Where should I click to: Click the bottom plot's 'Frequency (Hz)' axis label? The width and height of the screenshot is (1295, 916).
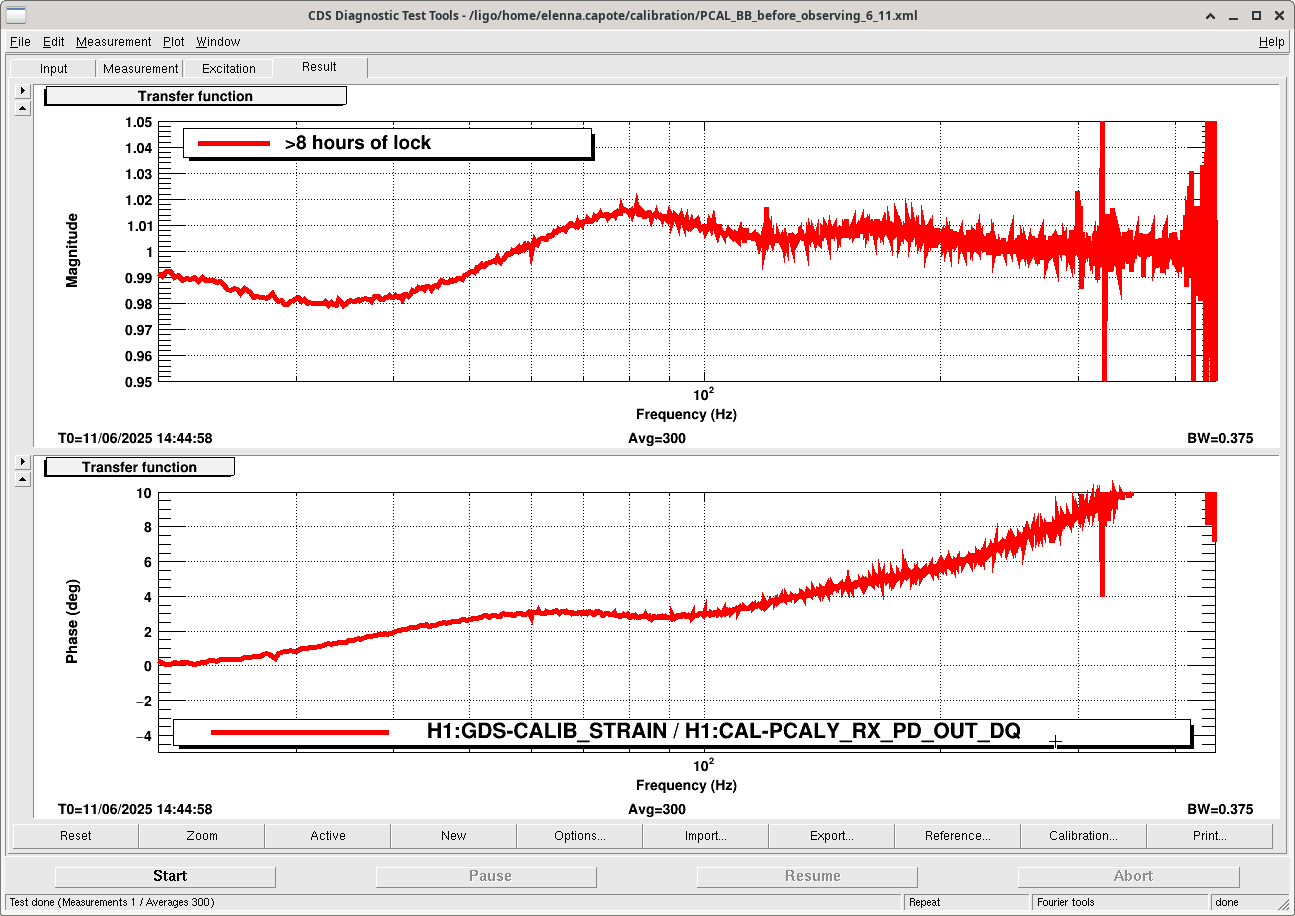coord(686,785)
